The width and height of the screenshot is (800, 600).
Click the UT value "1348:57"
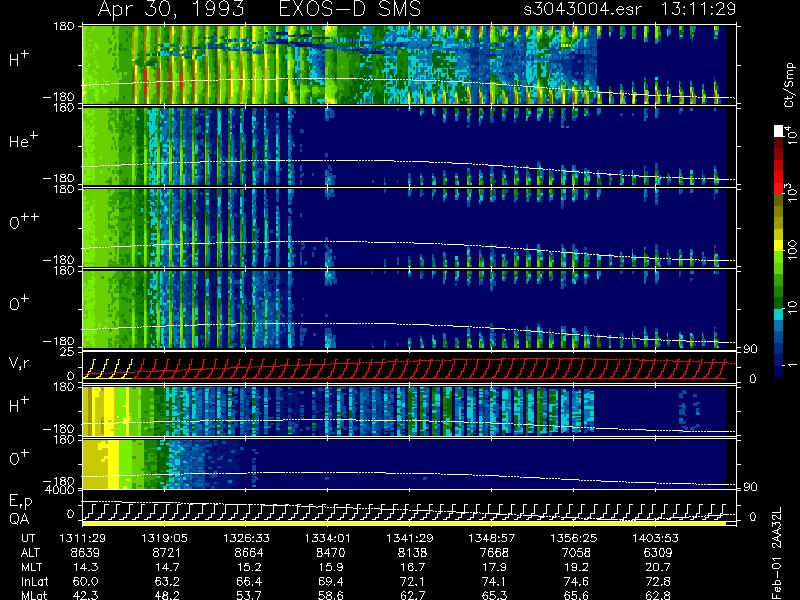click(492, 538)
